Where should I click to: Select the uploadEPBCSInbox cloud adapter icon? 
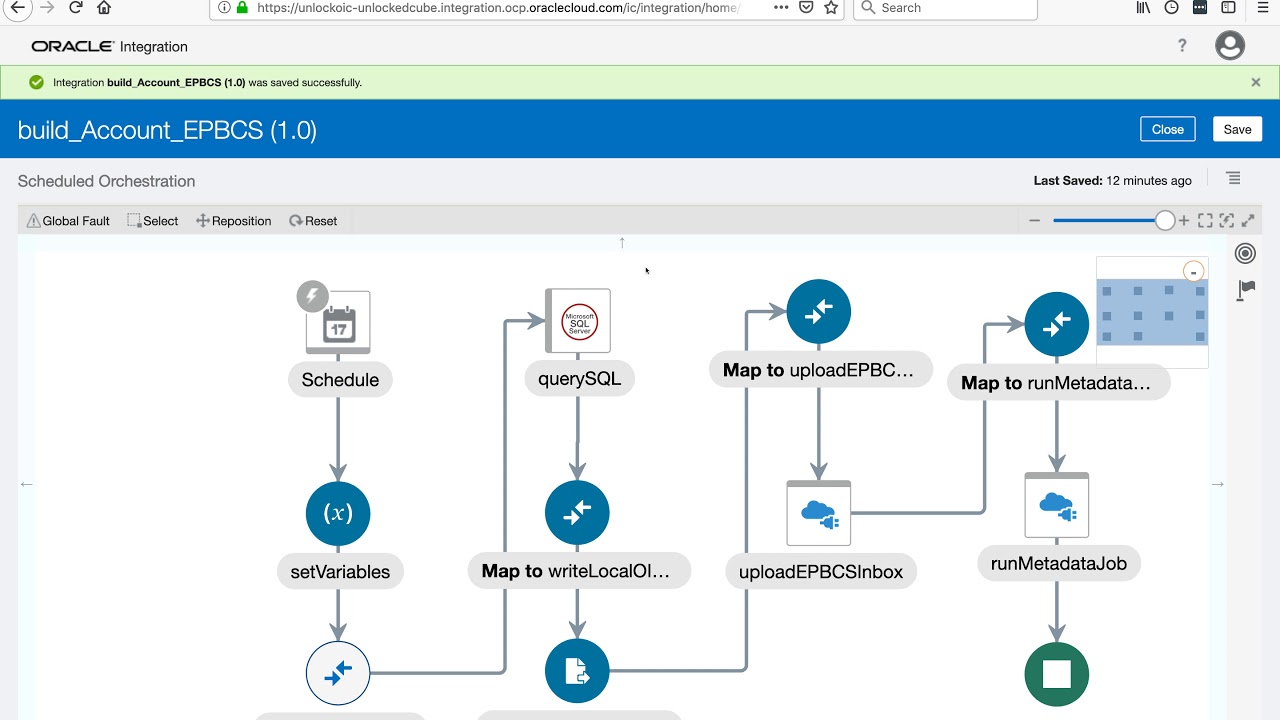coord(819,513)
